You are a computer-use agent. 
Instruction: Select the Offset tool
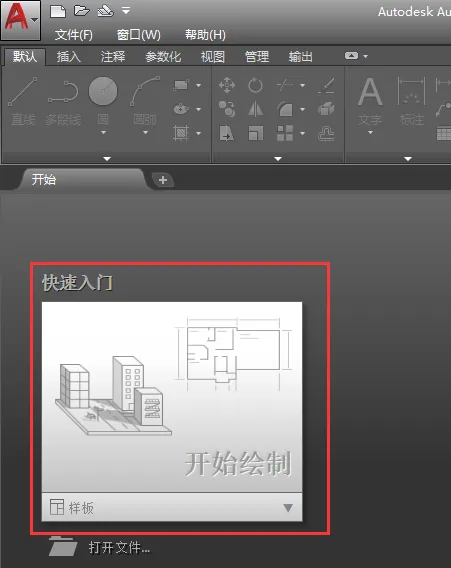pos(326,133)
